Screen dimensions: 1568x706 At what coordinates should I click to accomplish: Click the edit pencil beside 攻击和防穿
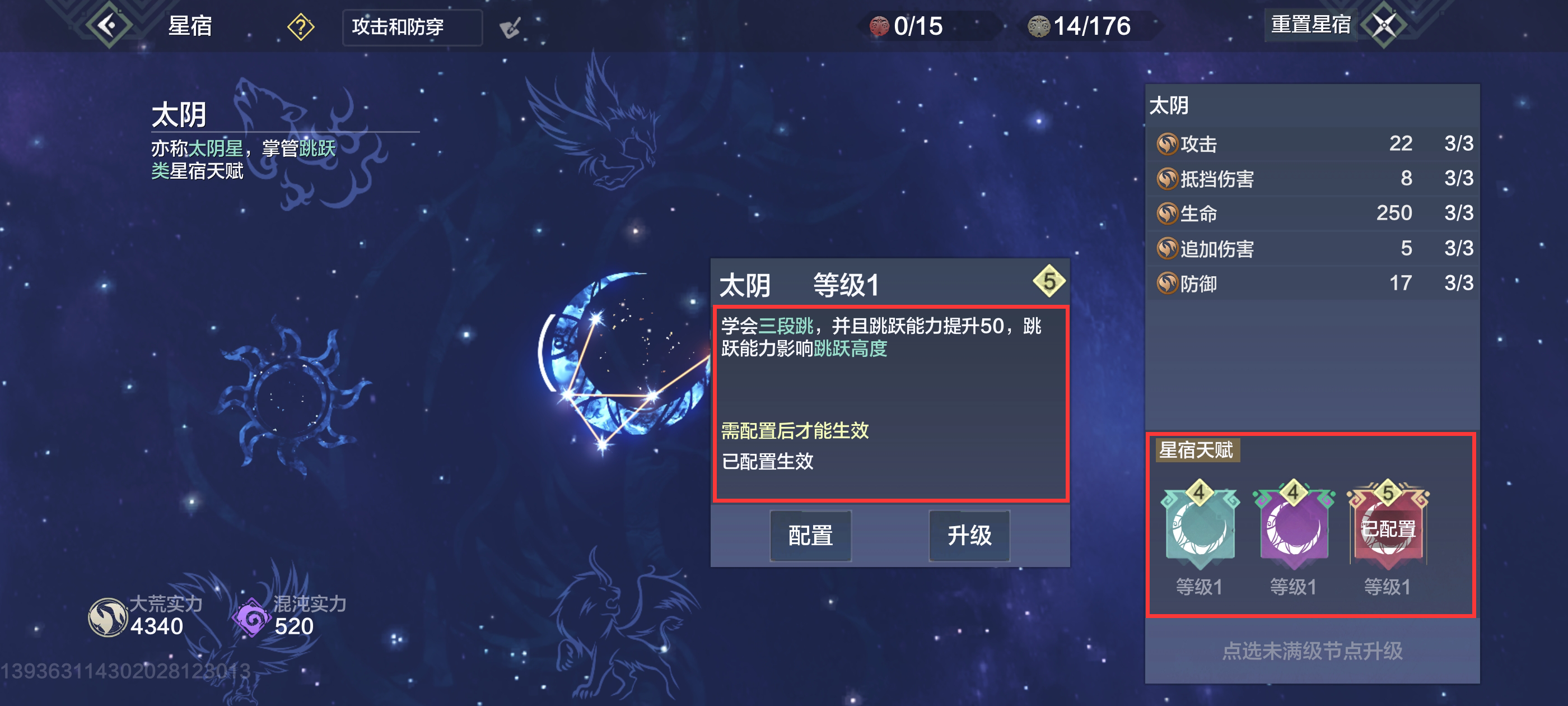click(x=510, y=27)
